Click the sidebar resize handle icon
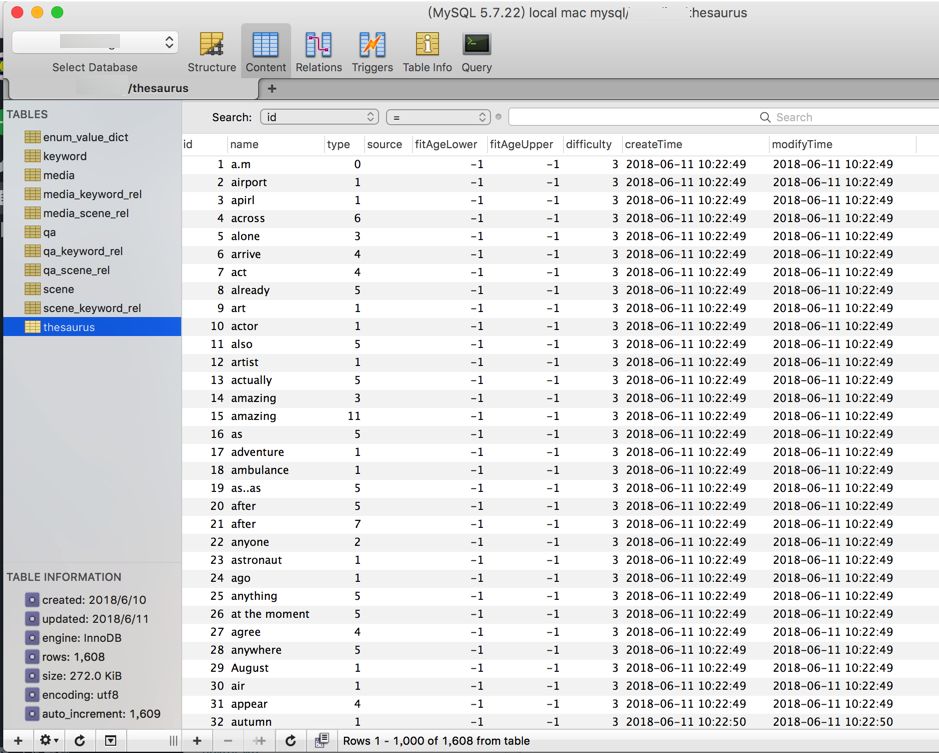Viewport: 939px width, 753px height. (x=173, y=741)
